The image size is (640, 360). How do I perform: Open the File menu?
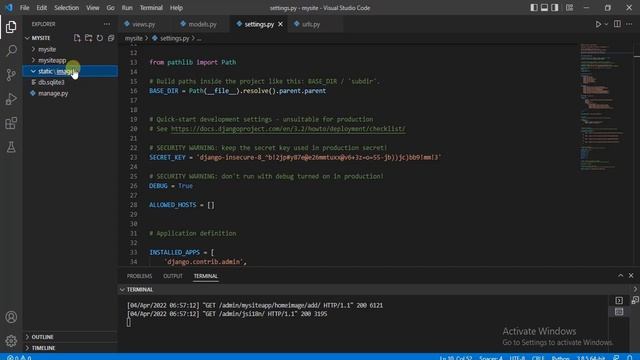[24, 8]
